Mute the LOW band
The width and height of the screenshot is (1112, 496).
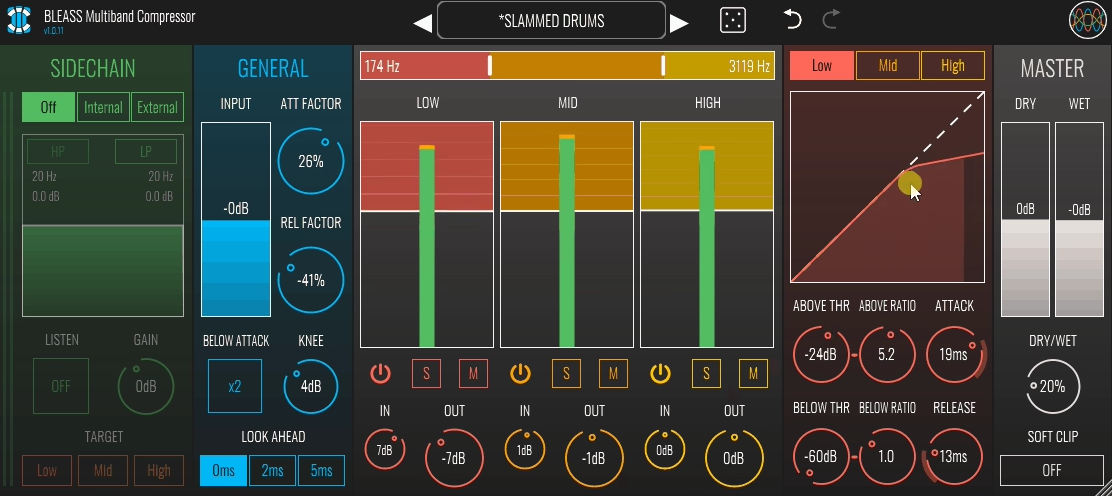click(473, 373)
